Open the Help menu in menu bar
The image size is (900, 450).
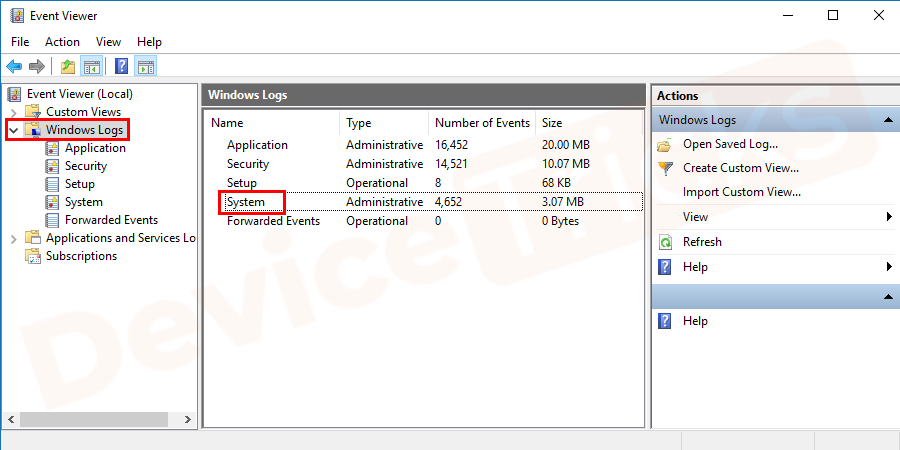[149, 42]
